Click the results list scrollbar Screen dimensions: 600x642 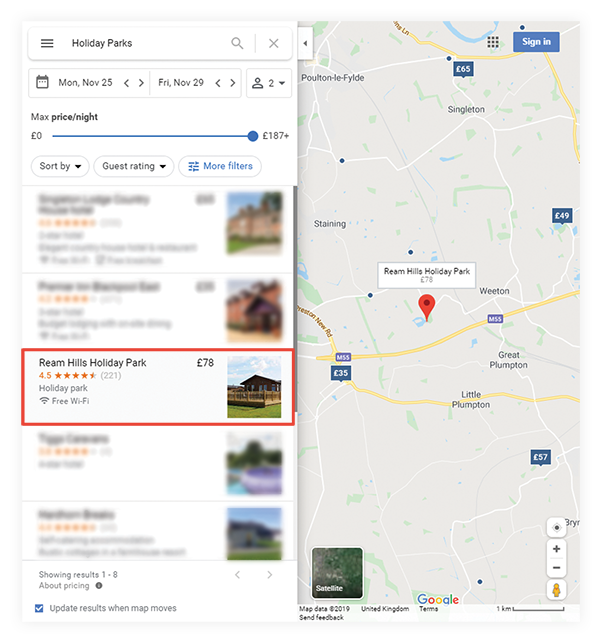[x=295, y=299]
